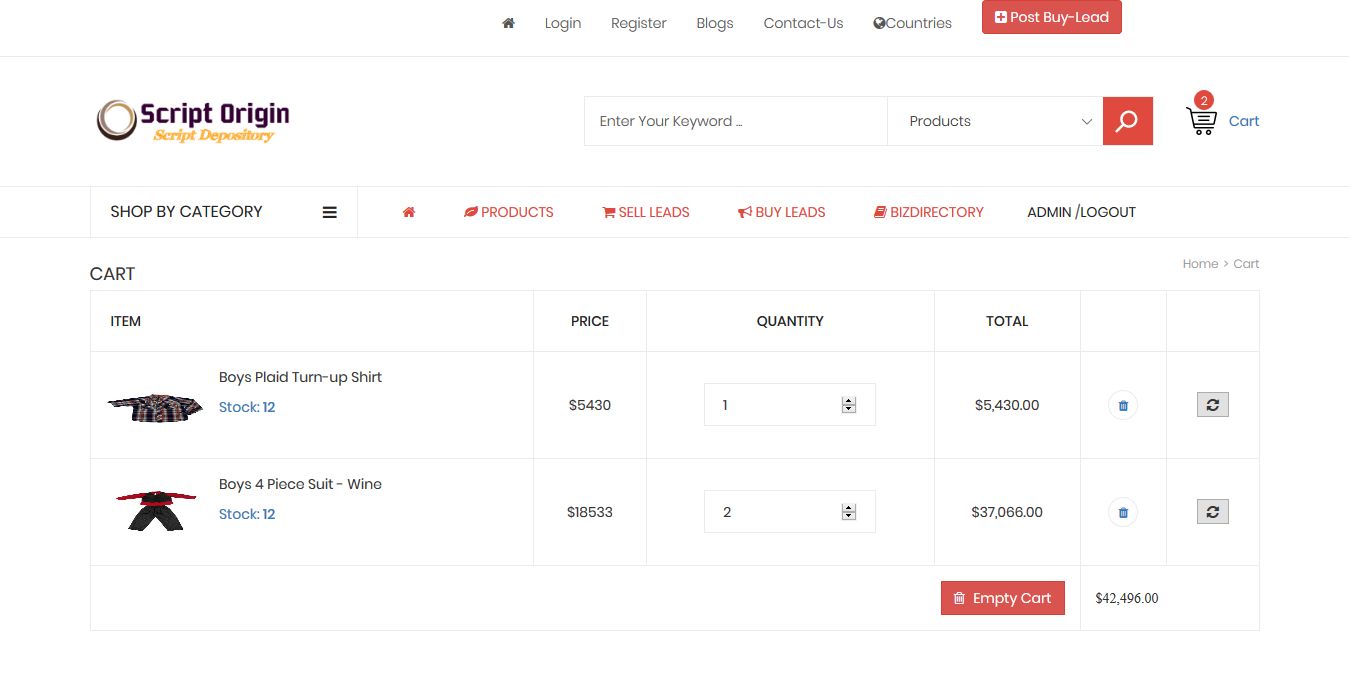1349x693 pixels.
Task: Refresh the Boys 4 Piece Suit row
Action: [x=1212, y=512]
